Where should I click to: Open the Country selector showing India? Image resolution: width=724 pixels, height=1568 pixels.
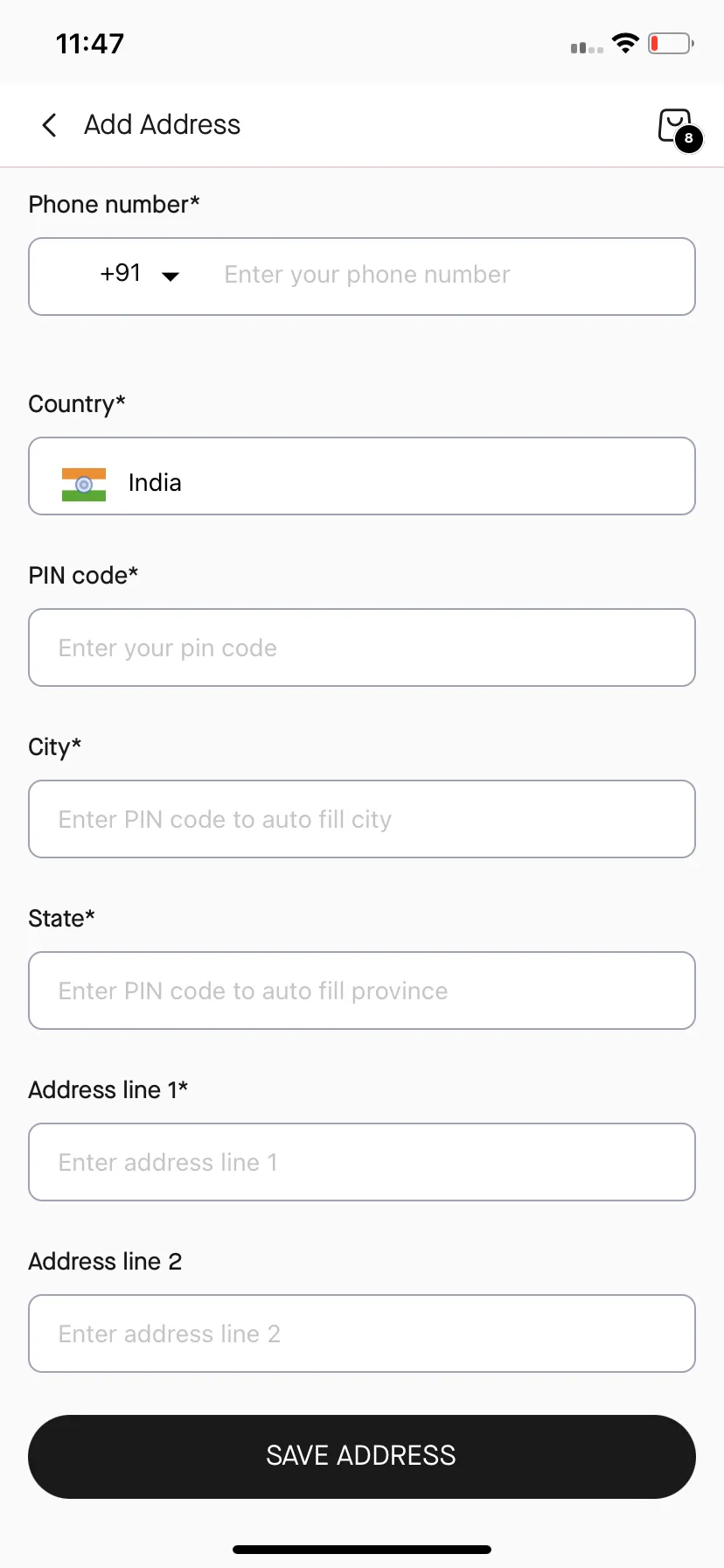(x=362, y=476)
